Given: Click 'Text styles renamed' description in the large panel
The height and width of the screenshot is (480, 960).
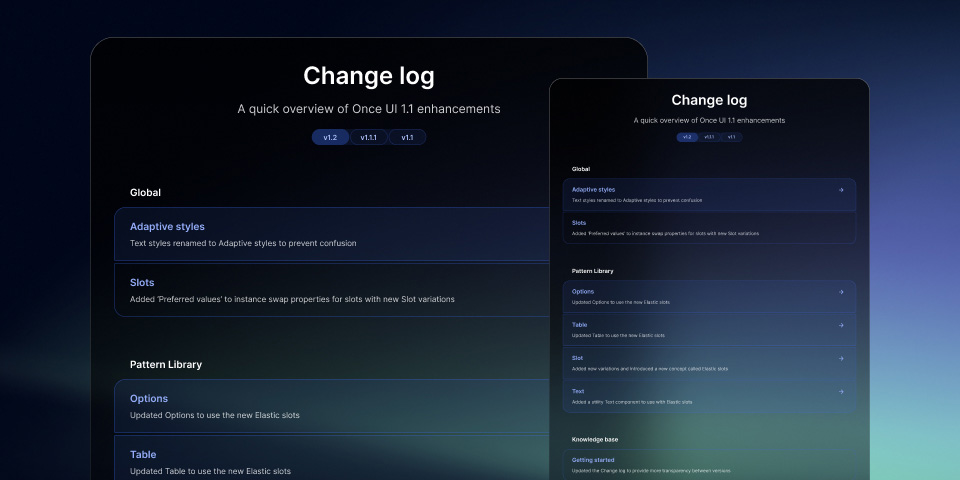Looking at the screenshot, I should (243, 243).
